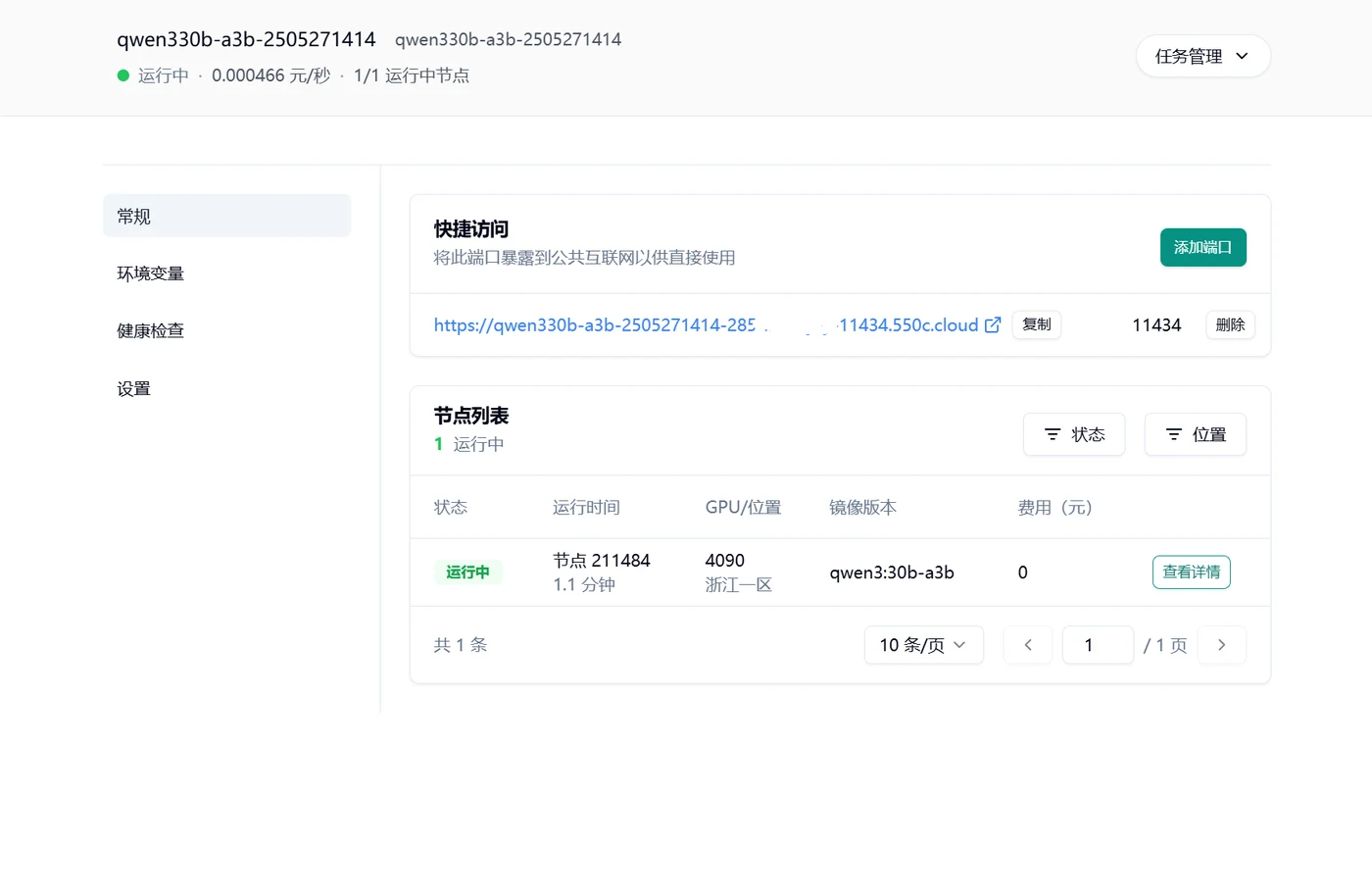Click the / 1 页 page total text
The width and height of the screenshot is (1372, 893).
tap(1165, 645)
